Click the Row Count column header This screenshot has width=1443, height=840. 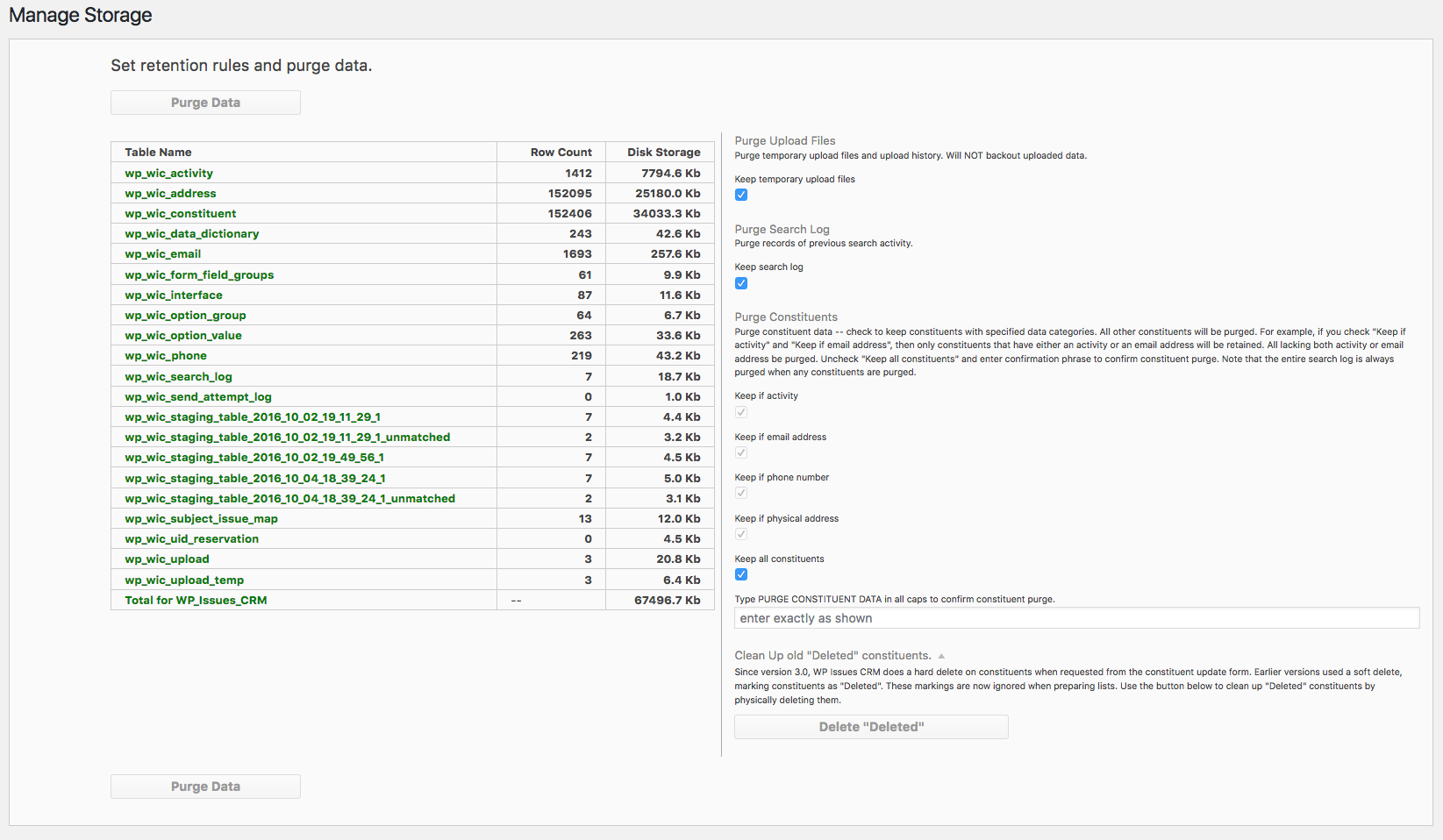click(x=561, y=153)
